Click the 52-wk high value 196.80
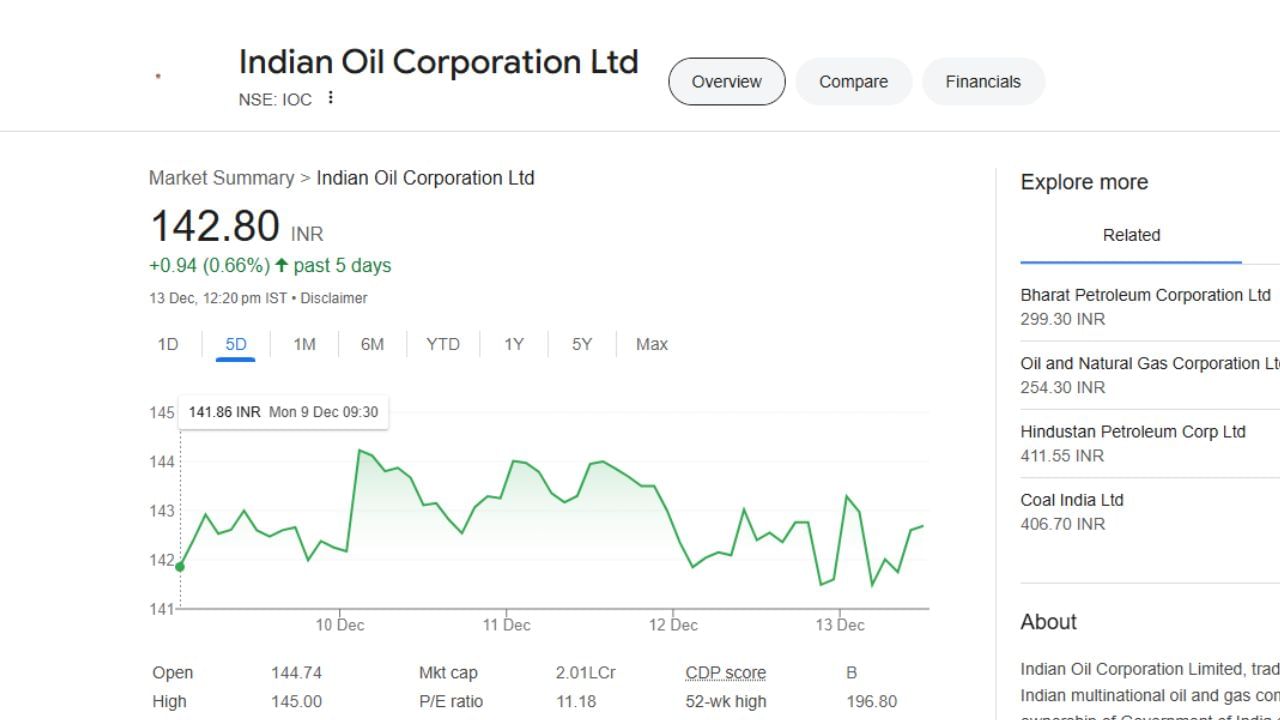Image resolution: width=1280 pixels, height=720 pixels. point(871,702)
